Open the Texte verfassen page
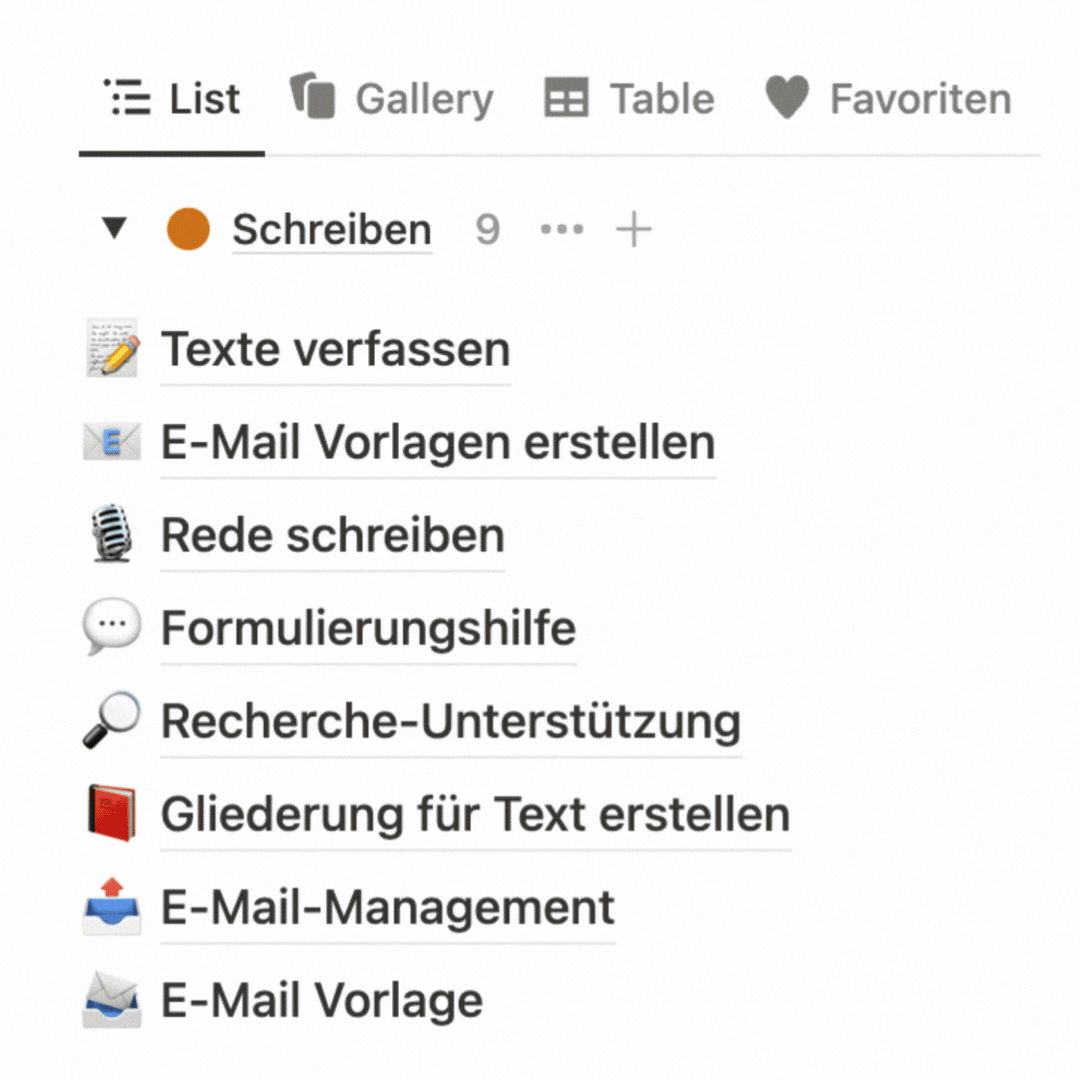The width and height of the screenshot is (1080, 1080). pos(335,349)
